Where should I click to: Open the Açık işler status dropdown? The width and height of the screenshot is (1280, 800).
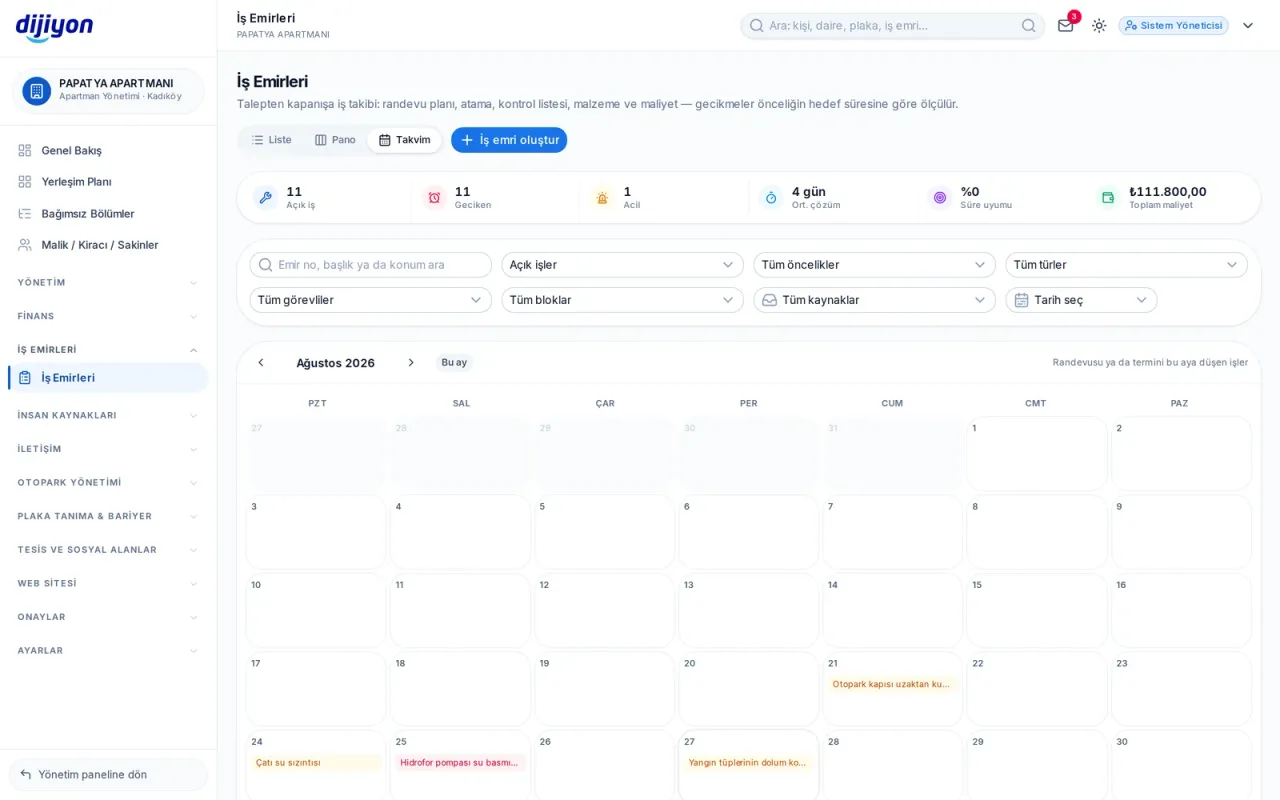point(622,265)
